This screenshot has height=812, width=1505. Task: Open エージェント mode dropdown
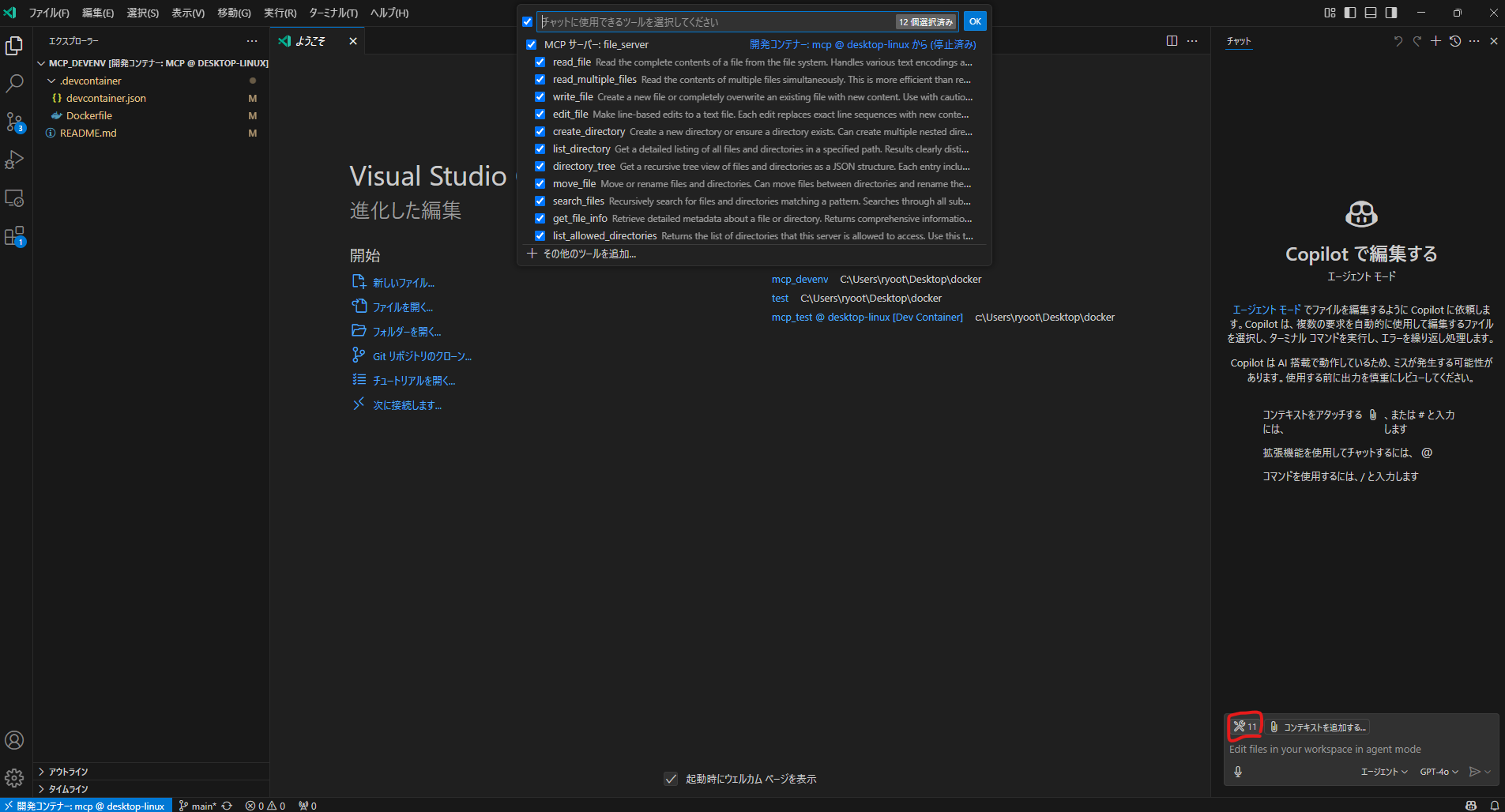[x=1383, y=772]
